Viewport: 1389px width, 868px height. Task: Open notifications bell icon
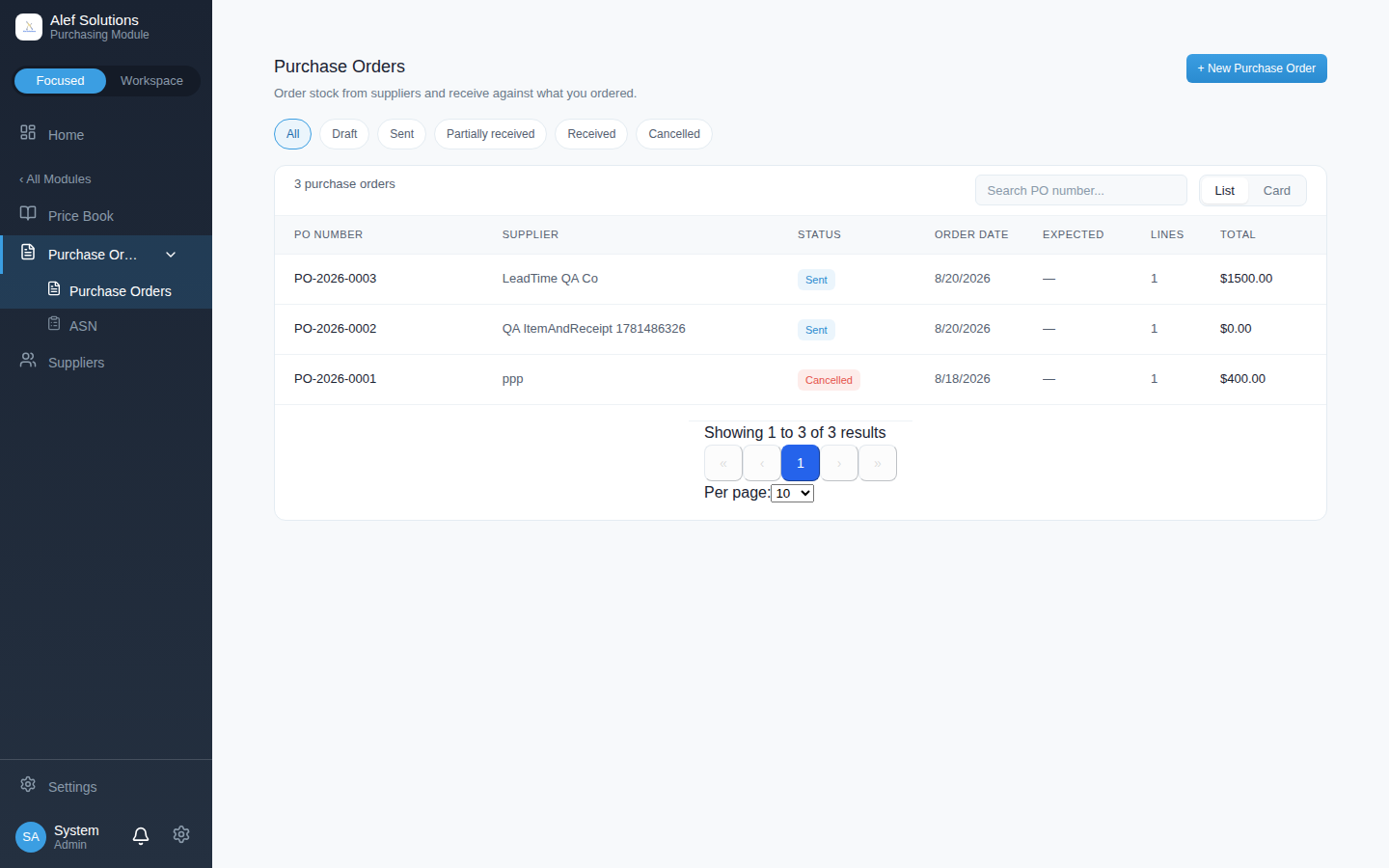[x=141, y=836]
